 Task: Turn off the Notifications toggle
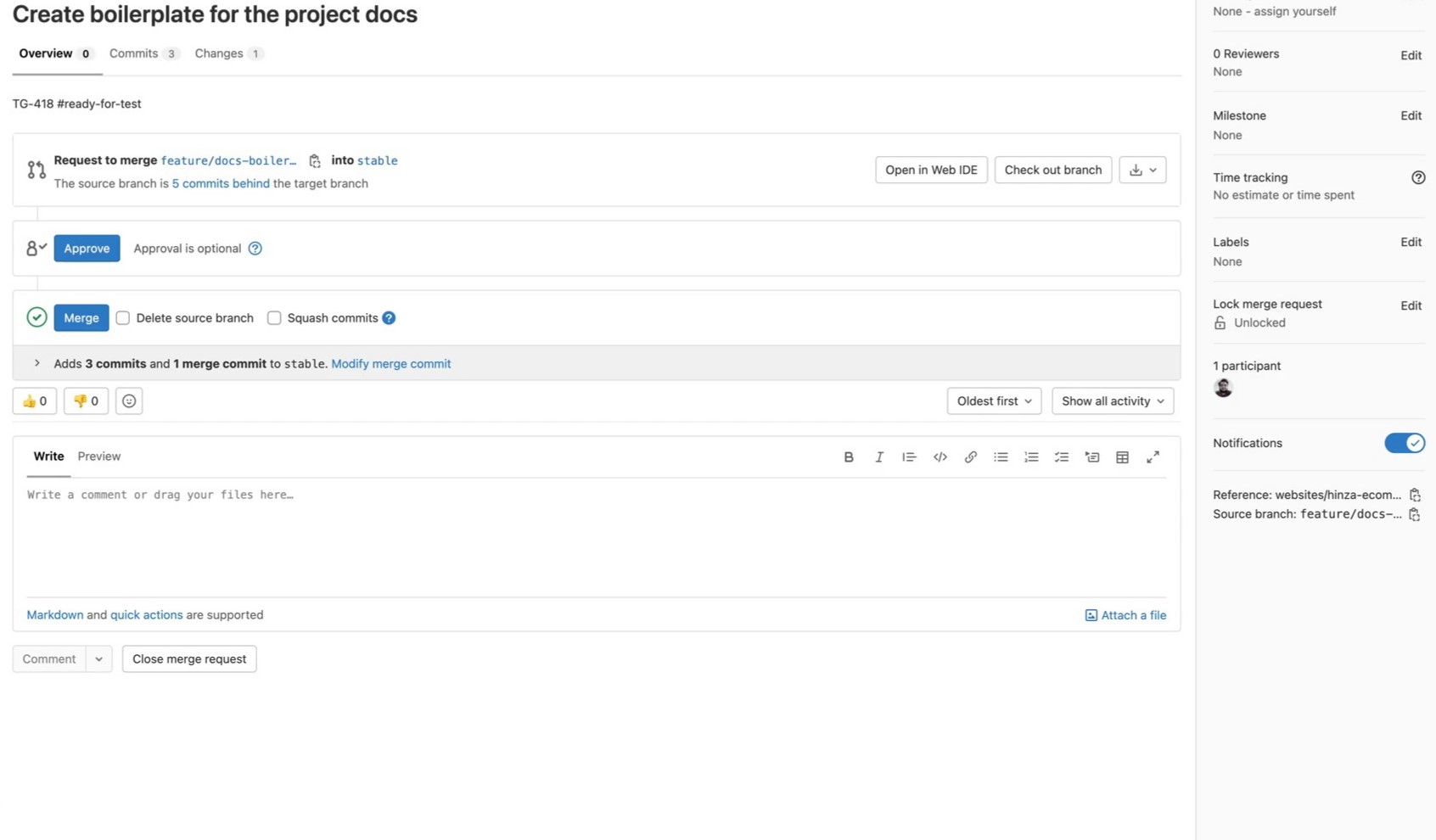coord(1404,443)
